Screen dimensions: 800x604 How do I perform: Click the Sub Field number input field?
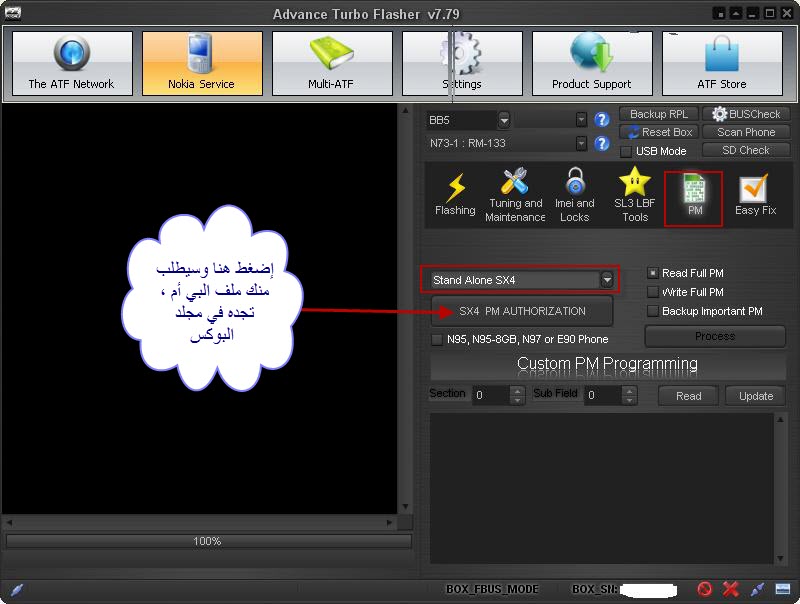click(604, 395)
